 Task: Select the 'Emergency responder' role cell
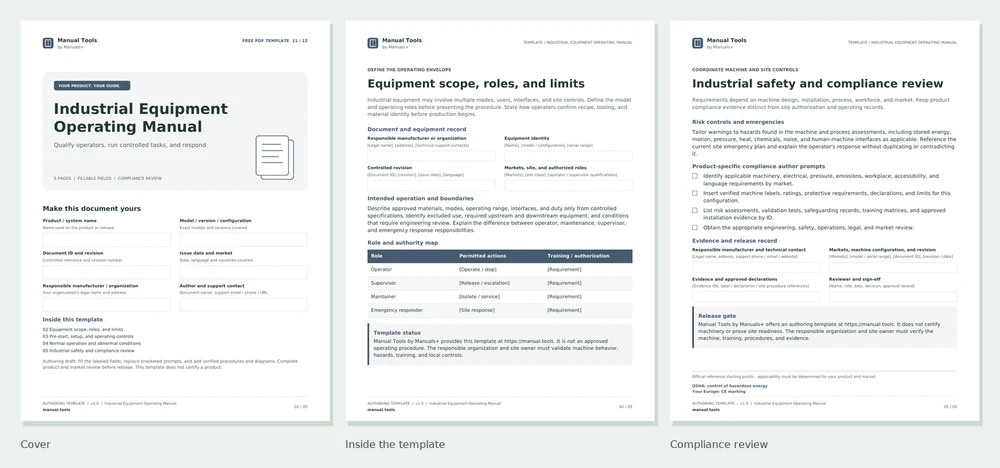tap(396, 310)
